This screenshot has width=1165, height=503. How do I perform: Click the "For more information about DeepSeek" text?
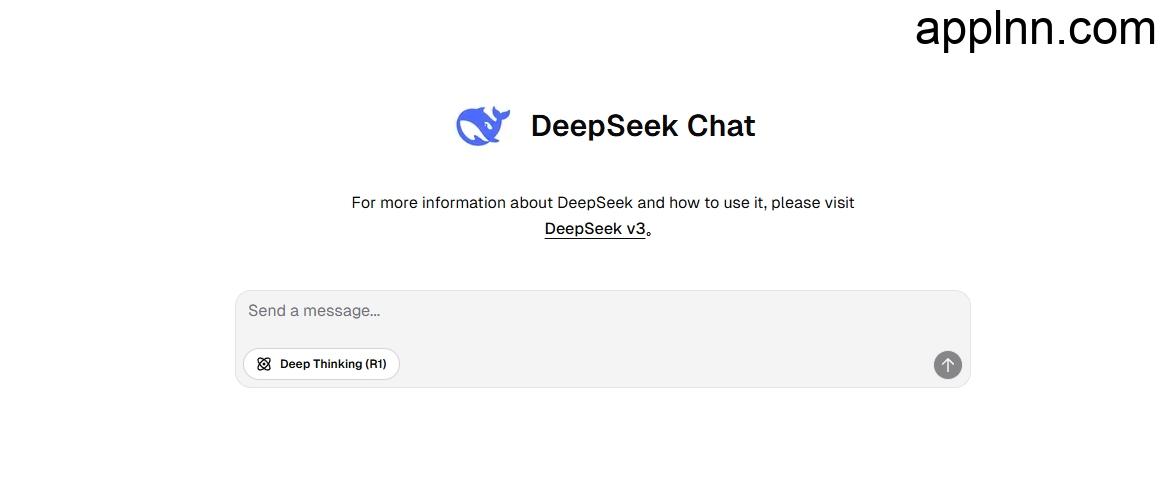492,202
